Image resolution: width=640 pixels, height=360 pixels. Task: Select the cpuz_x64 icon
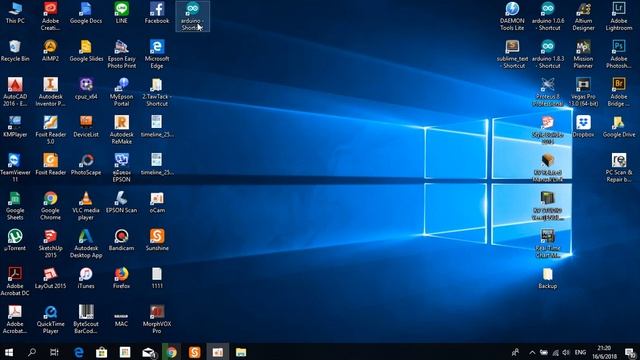point(86,89)
